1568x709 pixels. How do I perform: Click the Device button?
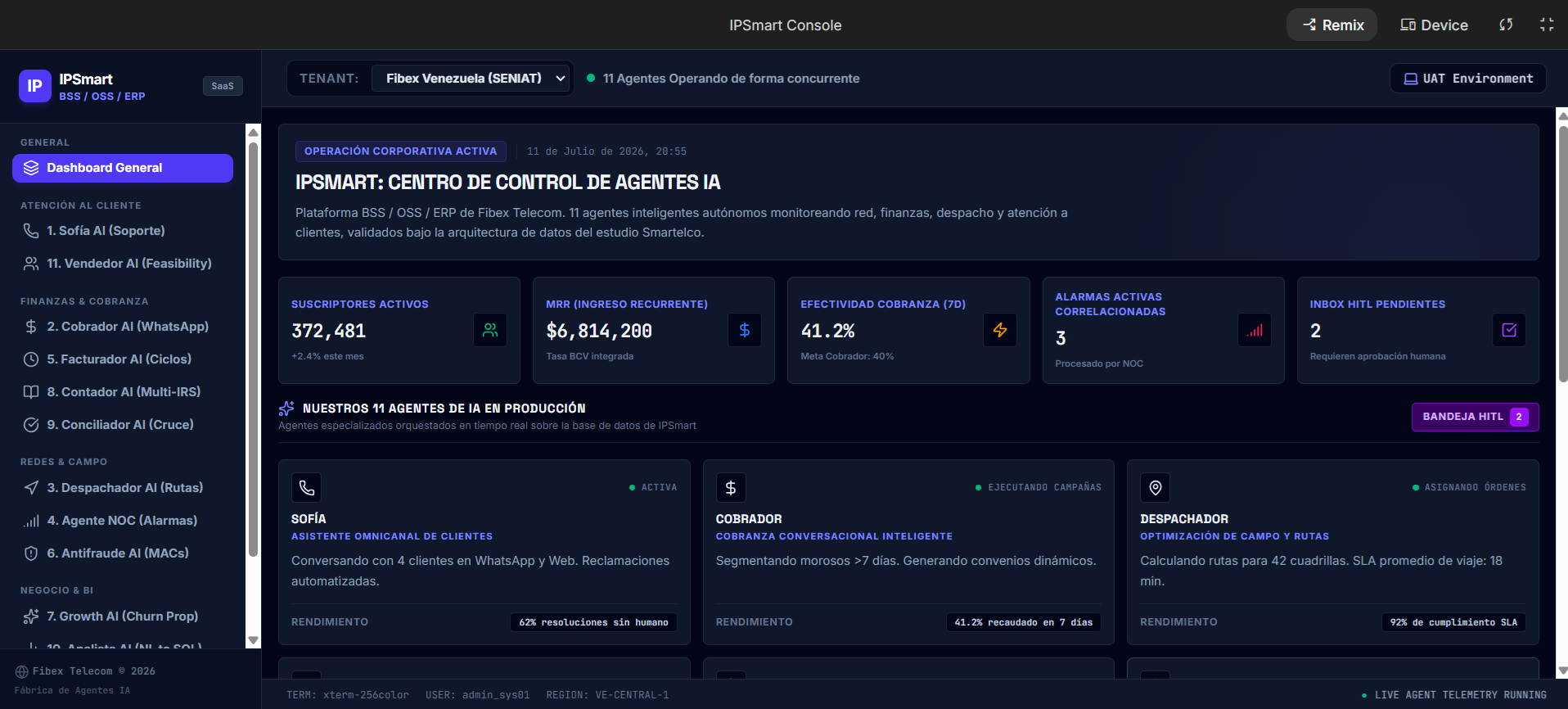tap(1434, 25)
